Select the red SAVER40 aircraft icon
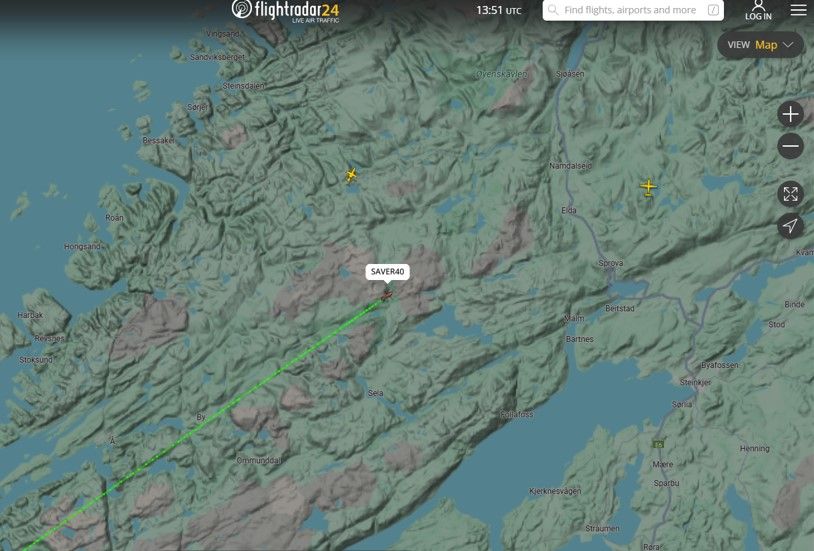Image resolution: width=814 pixels, height=551 pixels. (386, 295)
